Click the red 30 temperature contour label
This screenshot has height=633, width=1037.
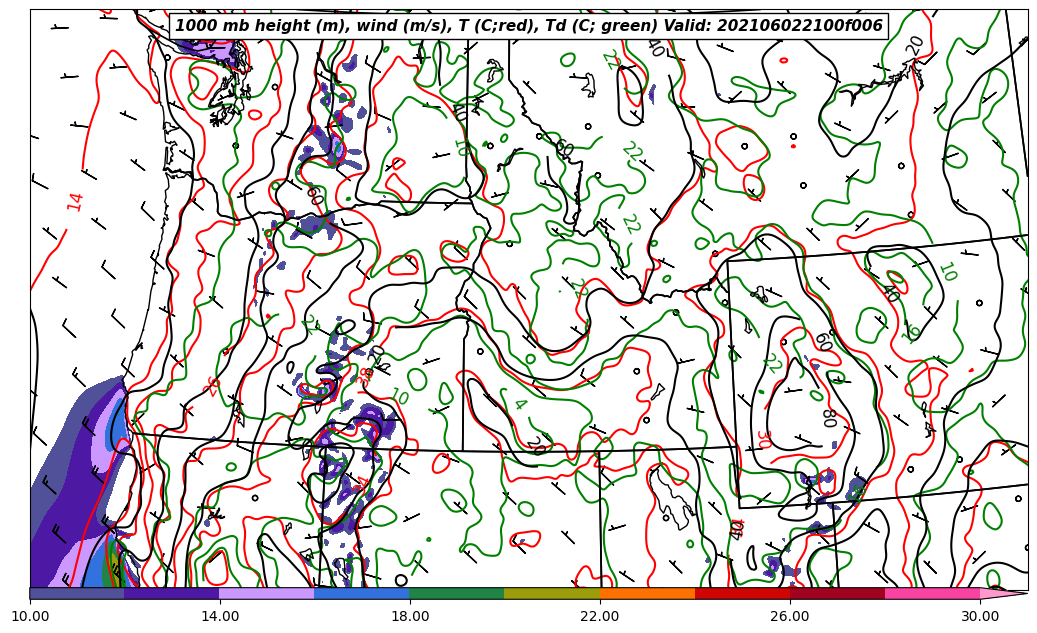point(764,439)
